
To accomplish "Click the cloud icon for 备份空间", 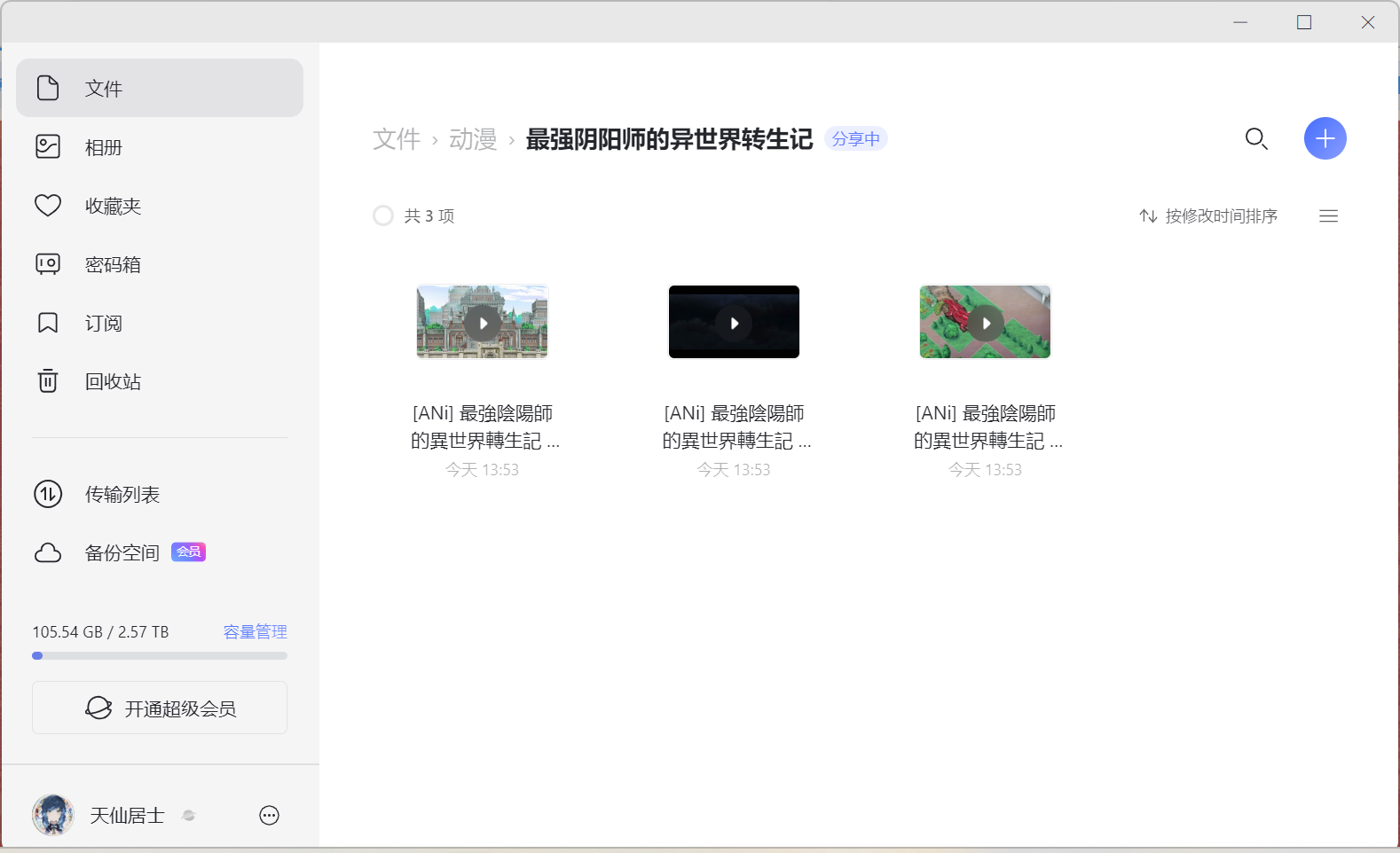I will click(48, 552).
